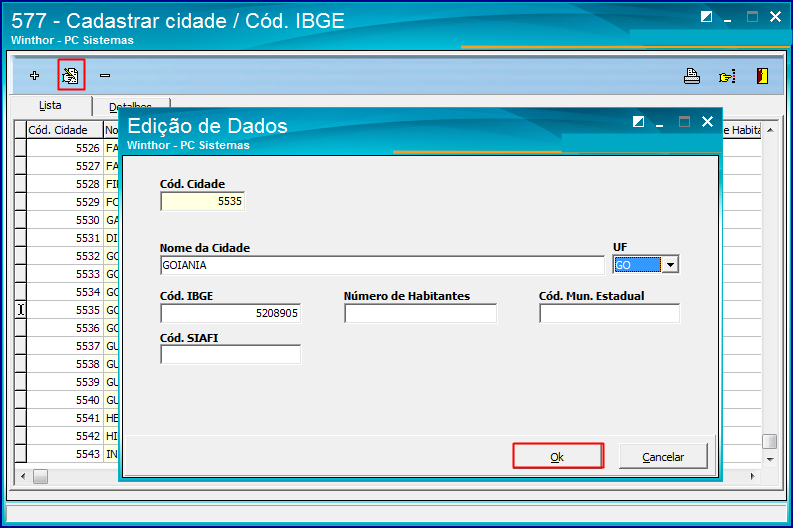Maximize the Edição de Dados dialog
The height and width of the screenshot is (528, 793).
pyautogui.click(x=684, y=121)
